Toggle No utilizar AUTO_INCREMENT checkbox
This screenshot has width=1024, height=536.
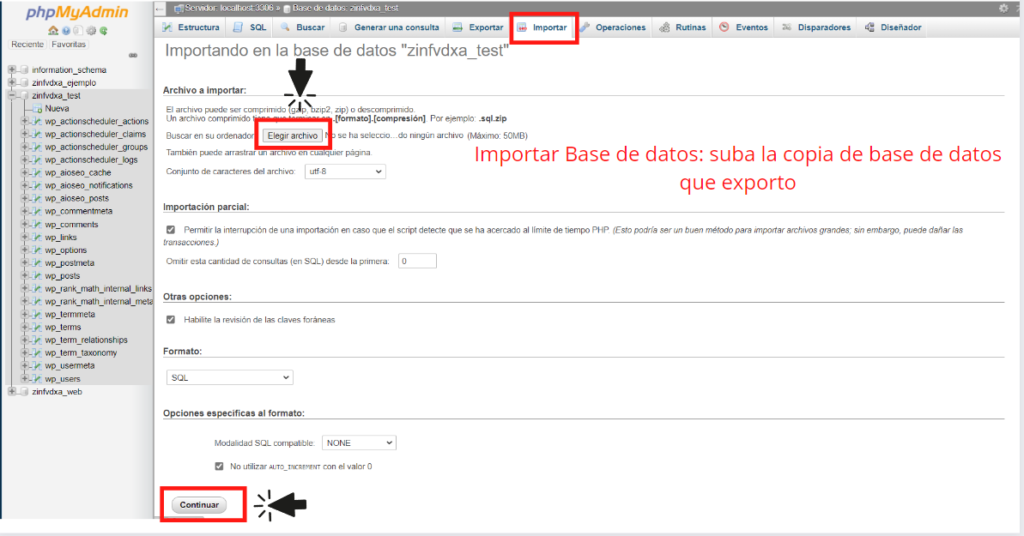[219, 466]
